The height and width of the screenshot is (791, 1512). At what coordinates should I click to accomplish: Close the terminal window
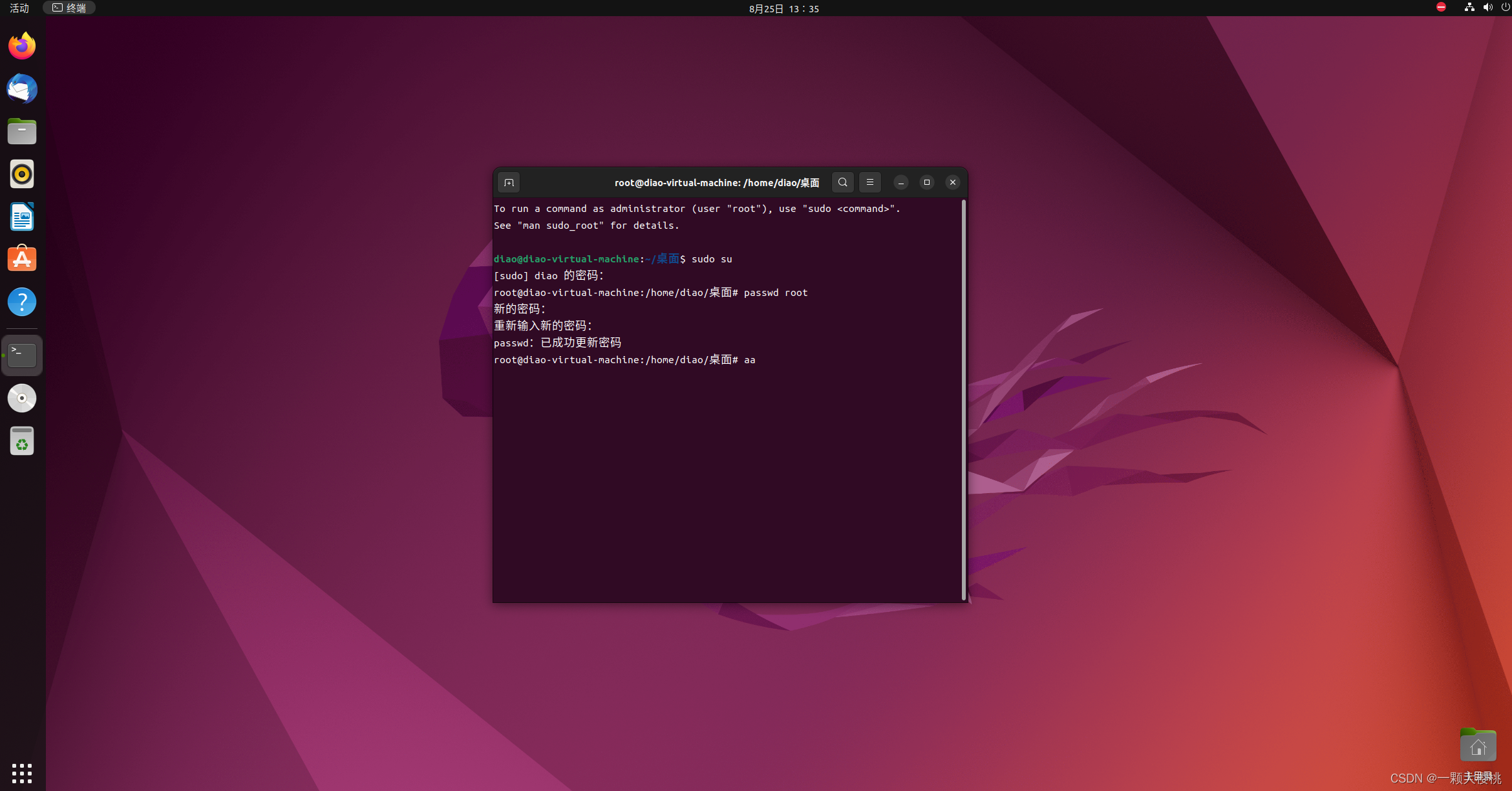pyautogui.click(x=953, y=182)
